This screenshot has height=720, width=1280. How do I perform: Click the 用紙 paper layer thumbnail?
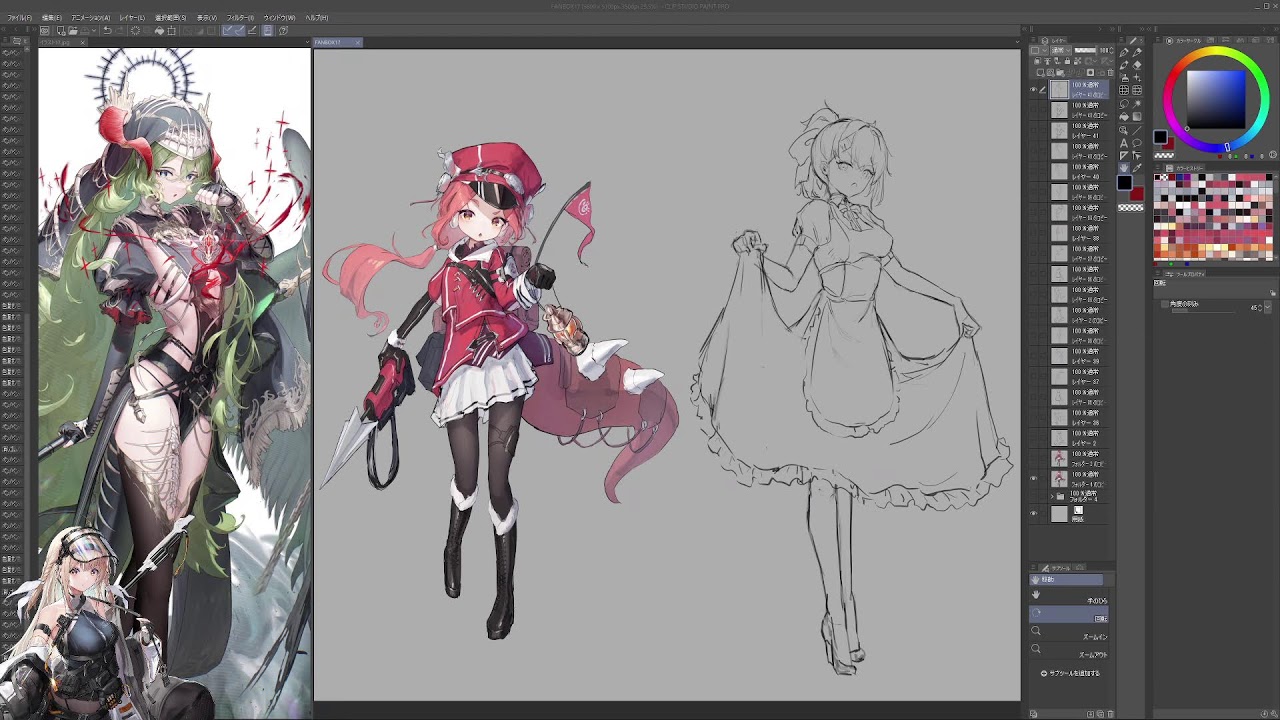pyautogui.click(x=1059, y=513)
